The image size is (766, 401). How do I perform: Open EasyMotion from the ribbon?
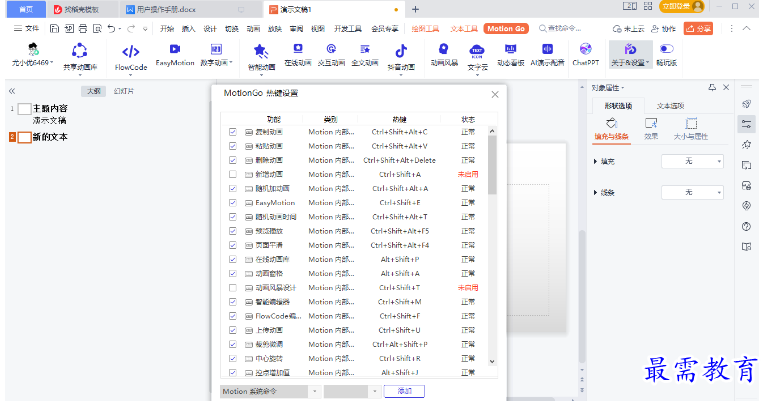click(x=174, y=55)
